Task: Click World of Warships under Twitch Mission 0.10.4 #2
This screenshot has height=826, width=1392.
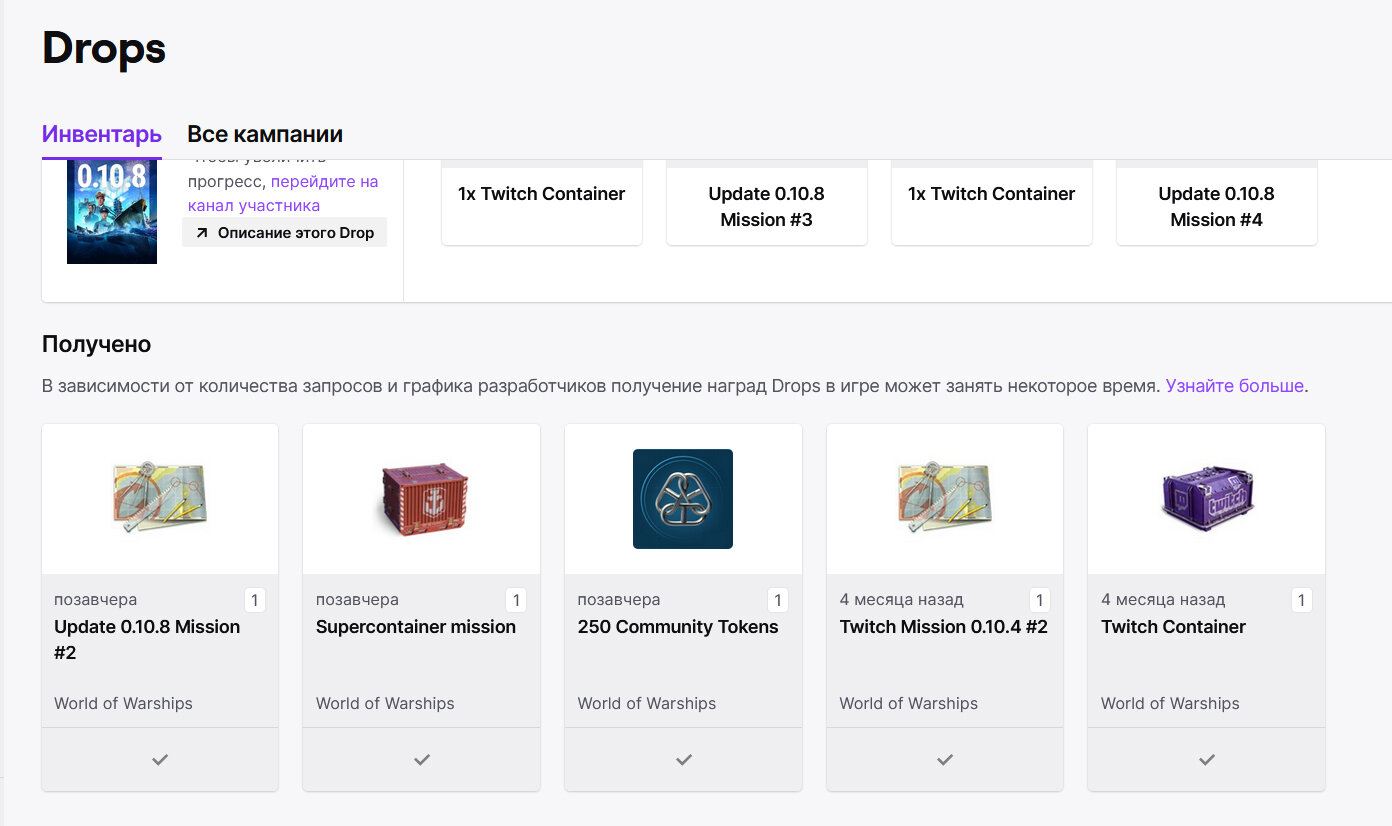Action: (x=909, y=703)
